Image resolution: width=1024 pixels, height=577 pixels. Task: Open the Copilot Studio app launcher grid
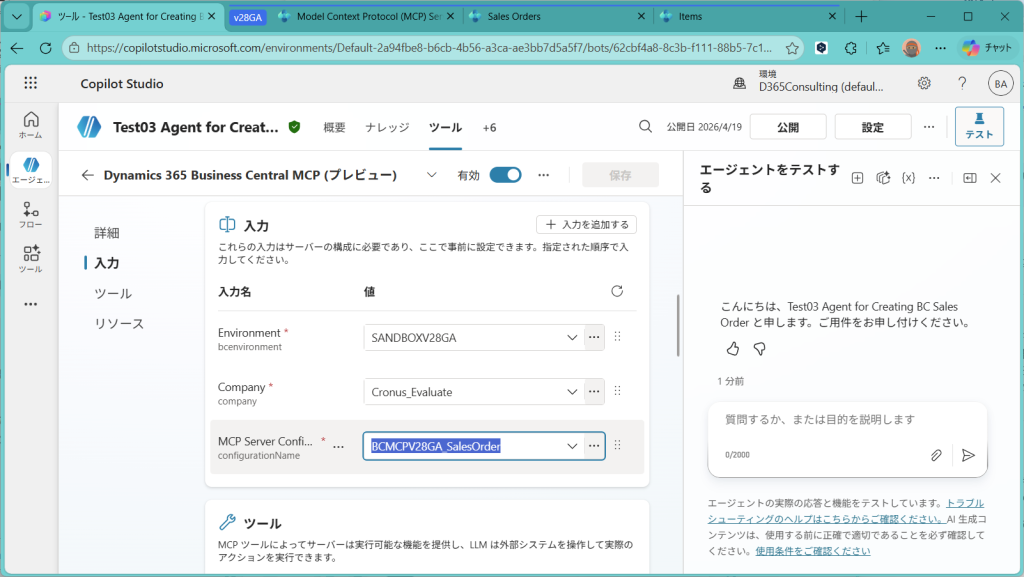[x=30, y=83]
